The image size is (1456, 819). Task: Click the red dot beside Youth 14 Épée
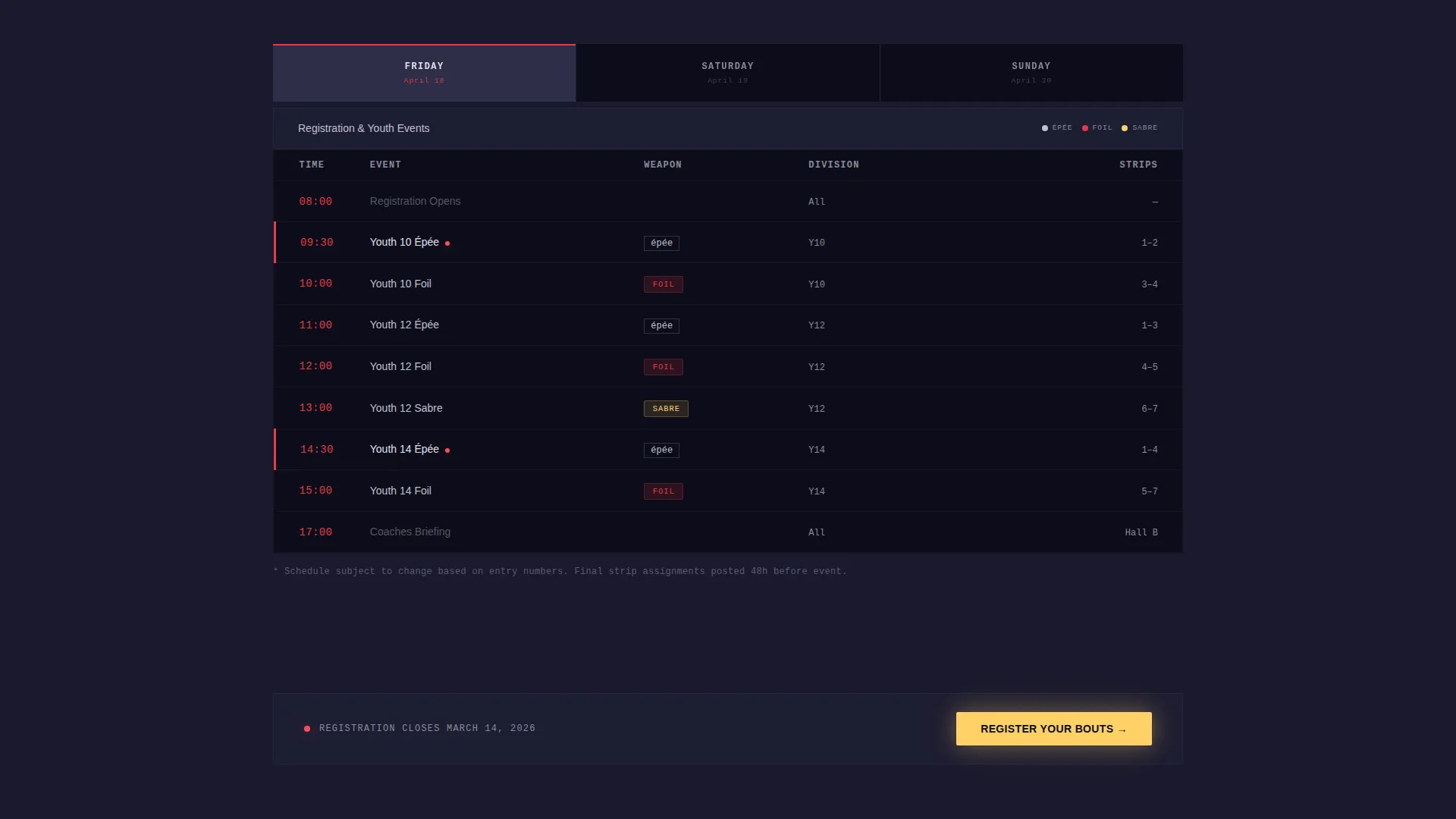[447, 450]
